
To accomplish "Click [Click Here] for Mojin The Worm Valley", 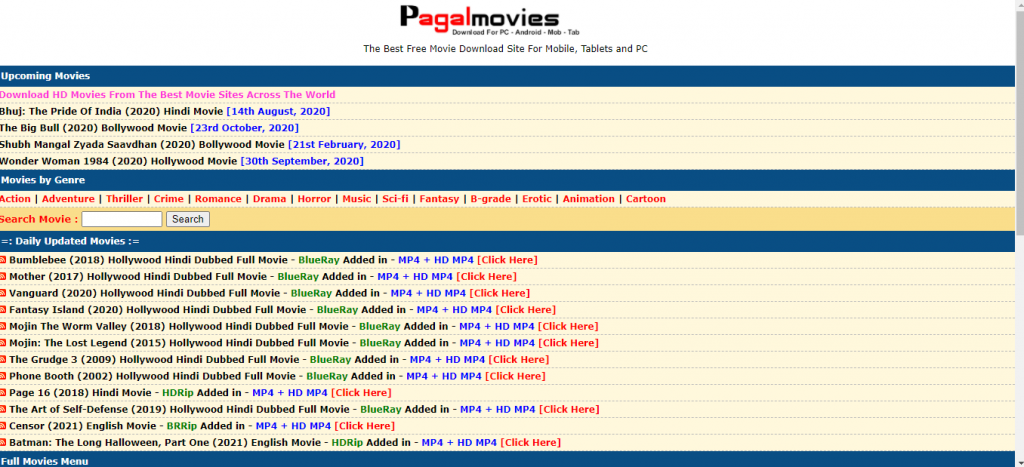I will pos(568,327).
